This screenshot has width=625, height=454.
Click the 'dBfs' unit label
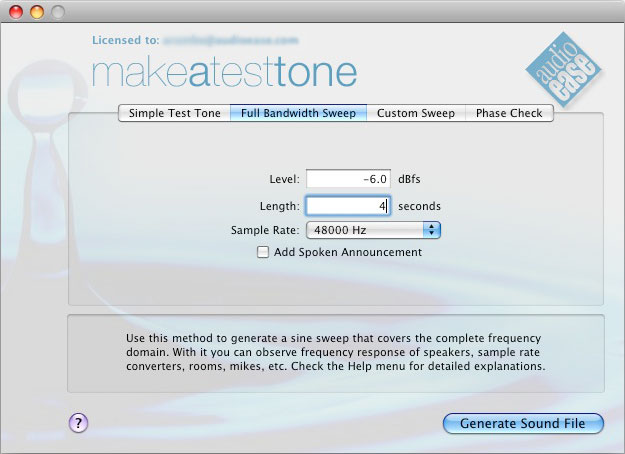click(x=409, y=179)
